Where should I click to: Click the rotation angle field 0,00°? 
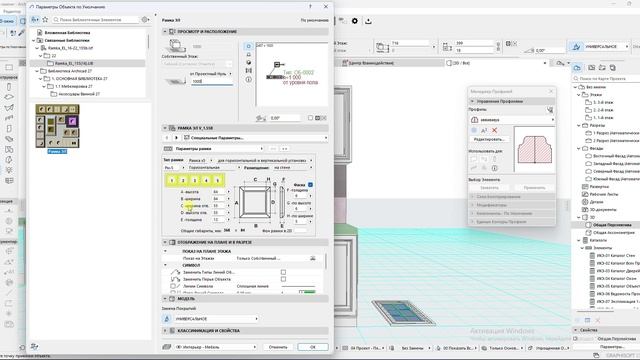click(x=284, y=118)
